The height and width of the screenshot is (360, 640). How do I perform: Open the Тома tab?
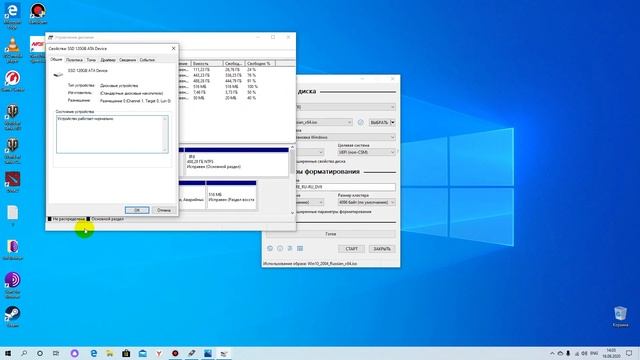tap(91, 60)
